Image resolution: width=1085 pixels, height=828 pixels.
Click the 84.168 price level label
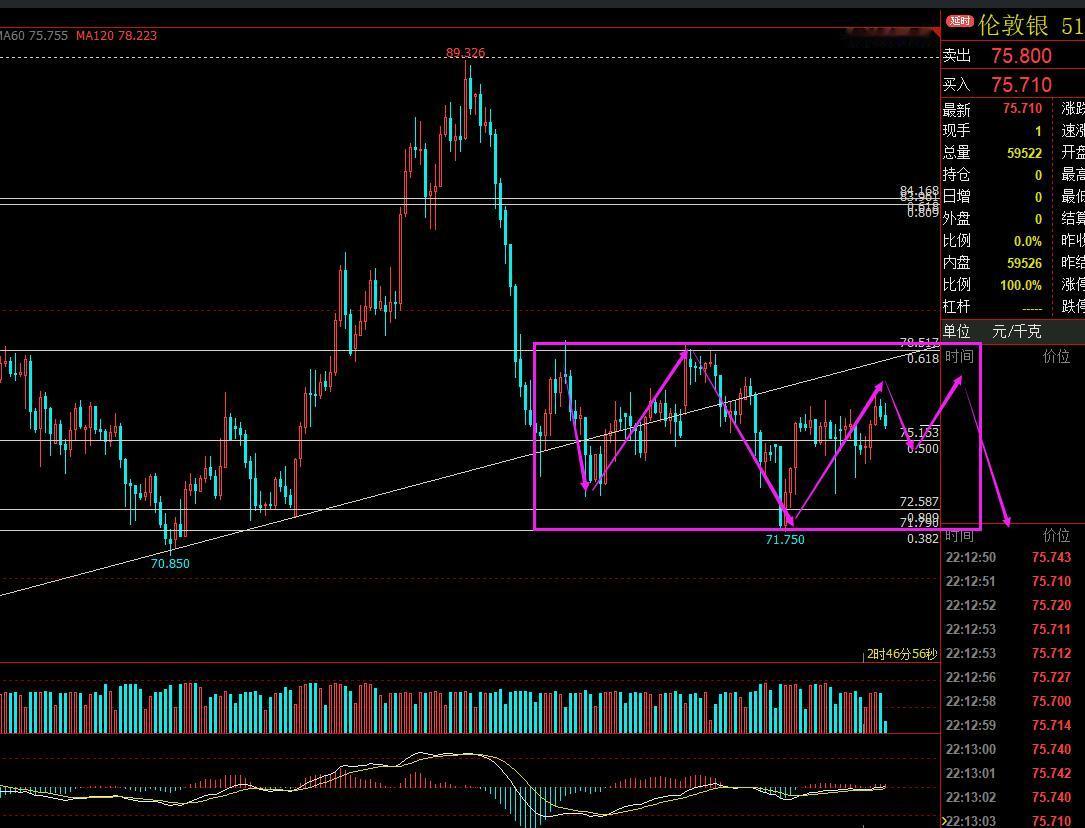[x=920, y=190]
